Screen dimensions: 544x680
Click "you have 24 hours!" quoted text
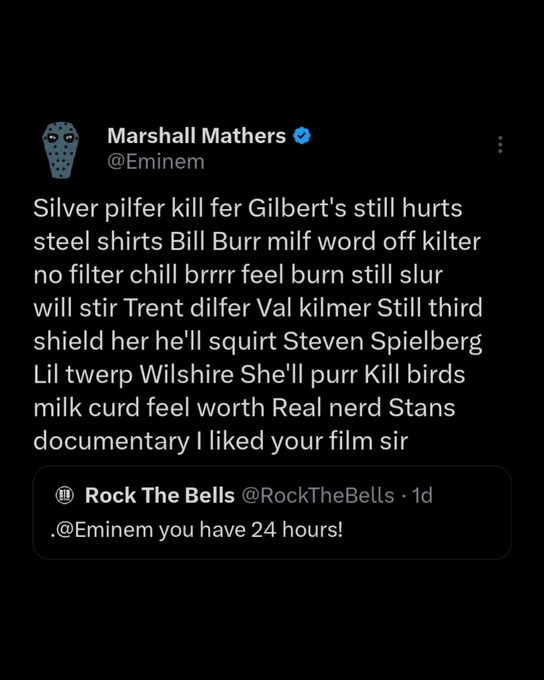tap(250, 530)
